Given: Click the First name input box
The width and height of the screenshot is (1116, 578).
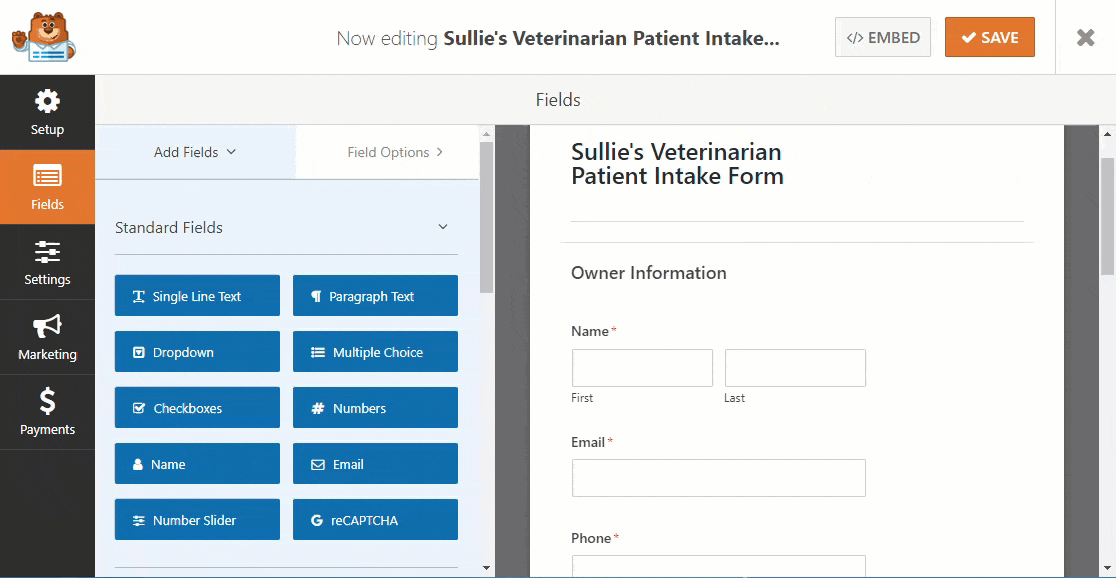Looking at the screenshot, I should click(642, 368).
